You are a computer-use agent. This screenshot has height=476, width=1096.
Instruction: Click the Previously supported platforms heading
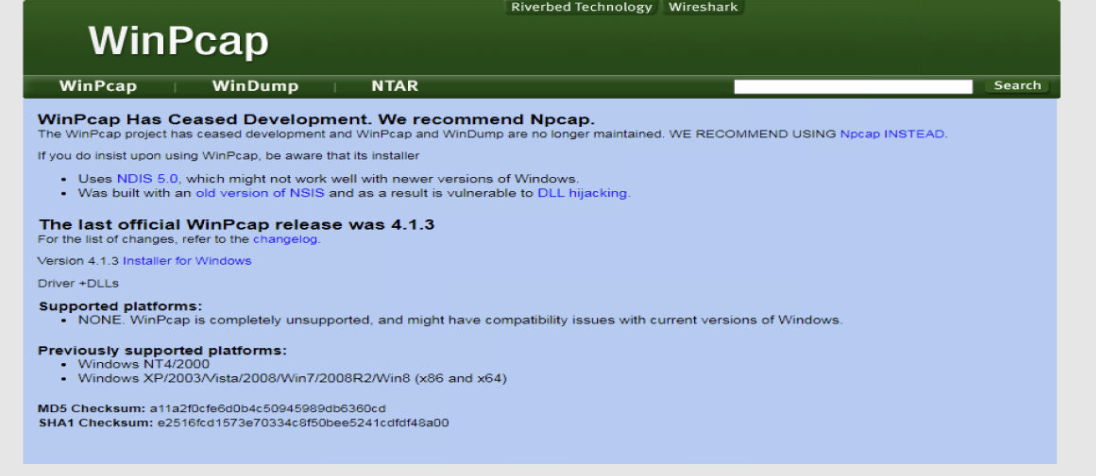(162, 350)
